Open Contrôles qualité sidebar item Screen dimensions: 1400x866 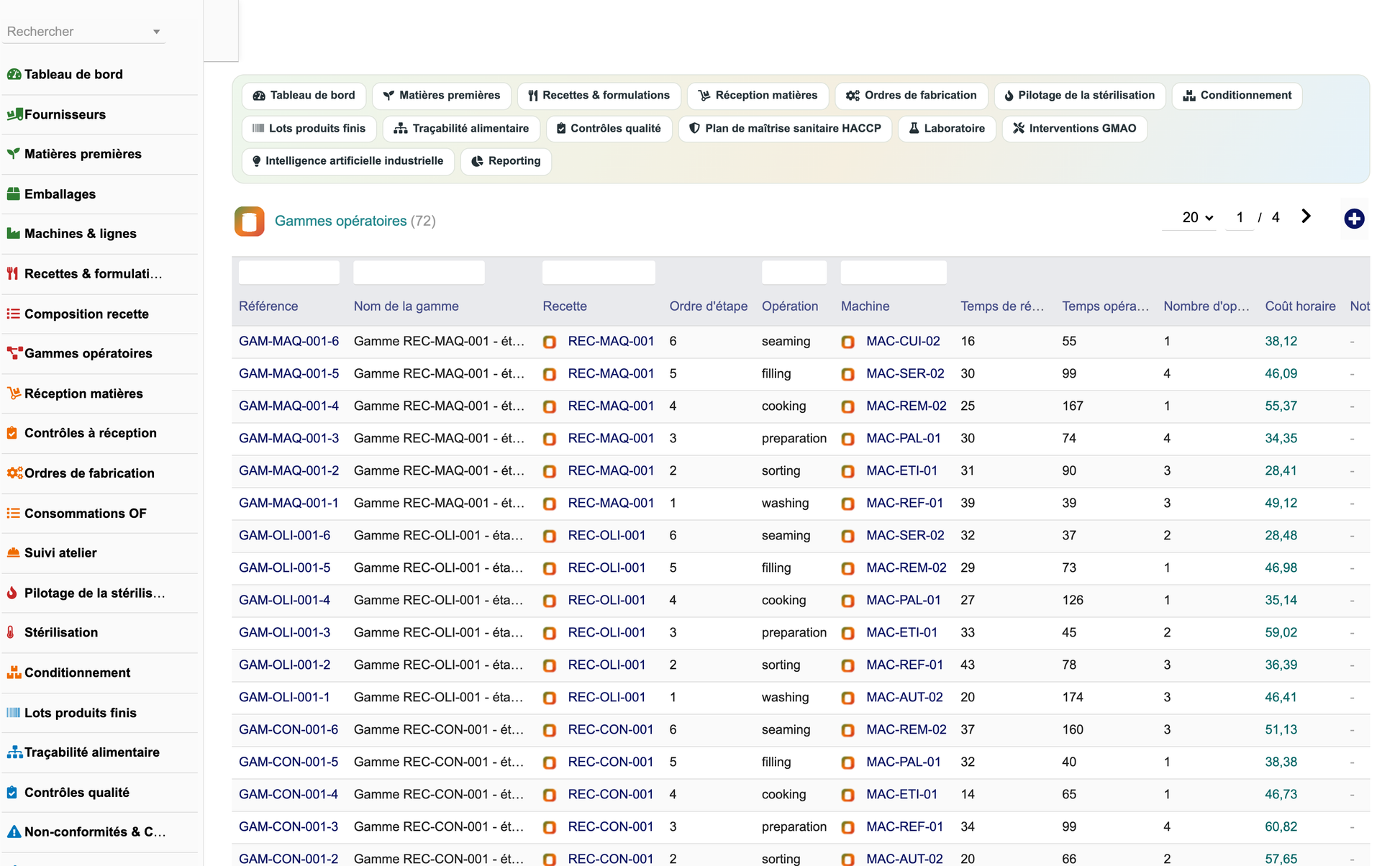[68, 792]
